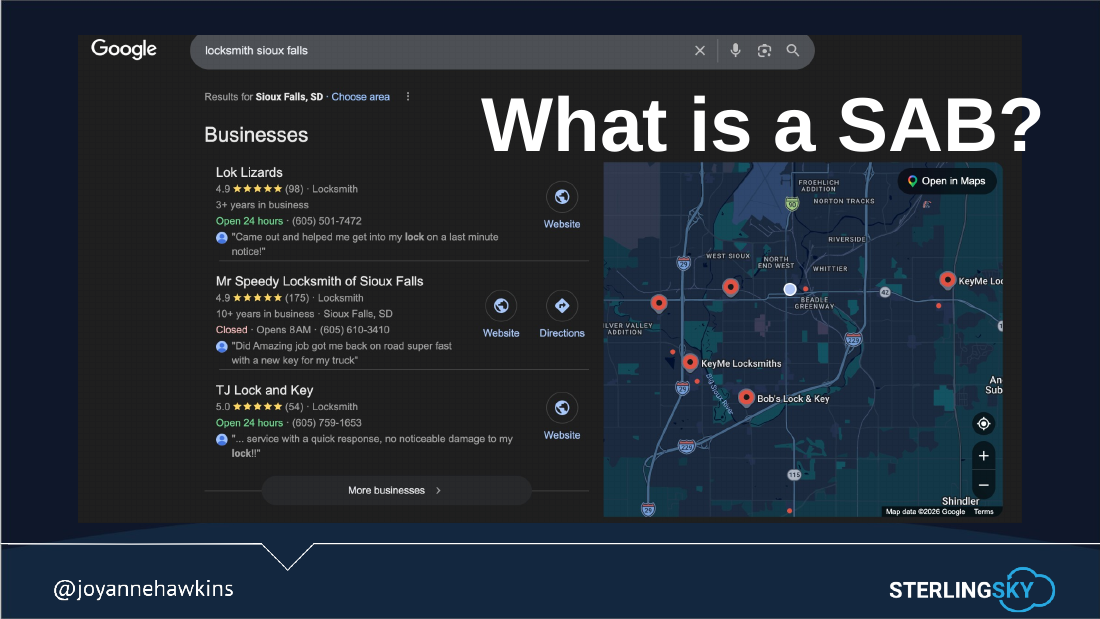Open Mr Speedy Locksmith of Sioux Falls listing

coord(319,281)
